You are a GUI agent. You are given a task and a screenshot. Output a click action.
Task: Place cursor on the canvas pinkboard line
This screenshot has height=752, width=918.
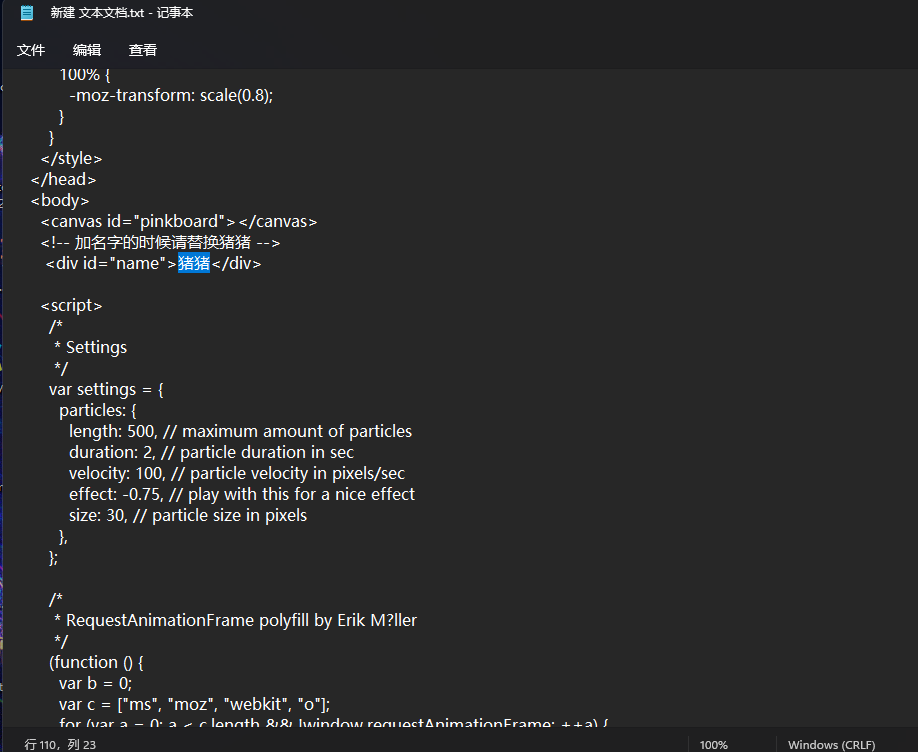tap(178, 222)
